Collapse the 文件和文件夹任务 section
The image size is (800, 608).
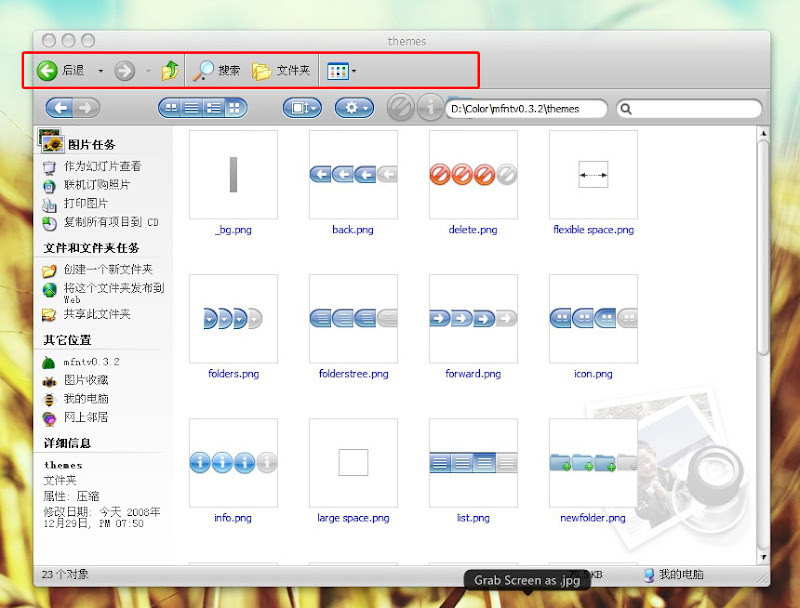pos(91,248)
